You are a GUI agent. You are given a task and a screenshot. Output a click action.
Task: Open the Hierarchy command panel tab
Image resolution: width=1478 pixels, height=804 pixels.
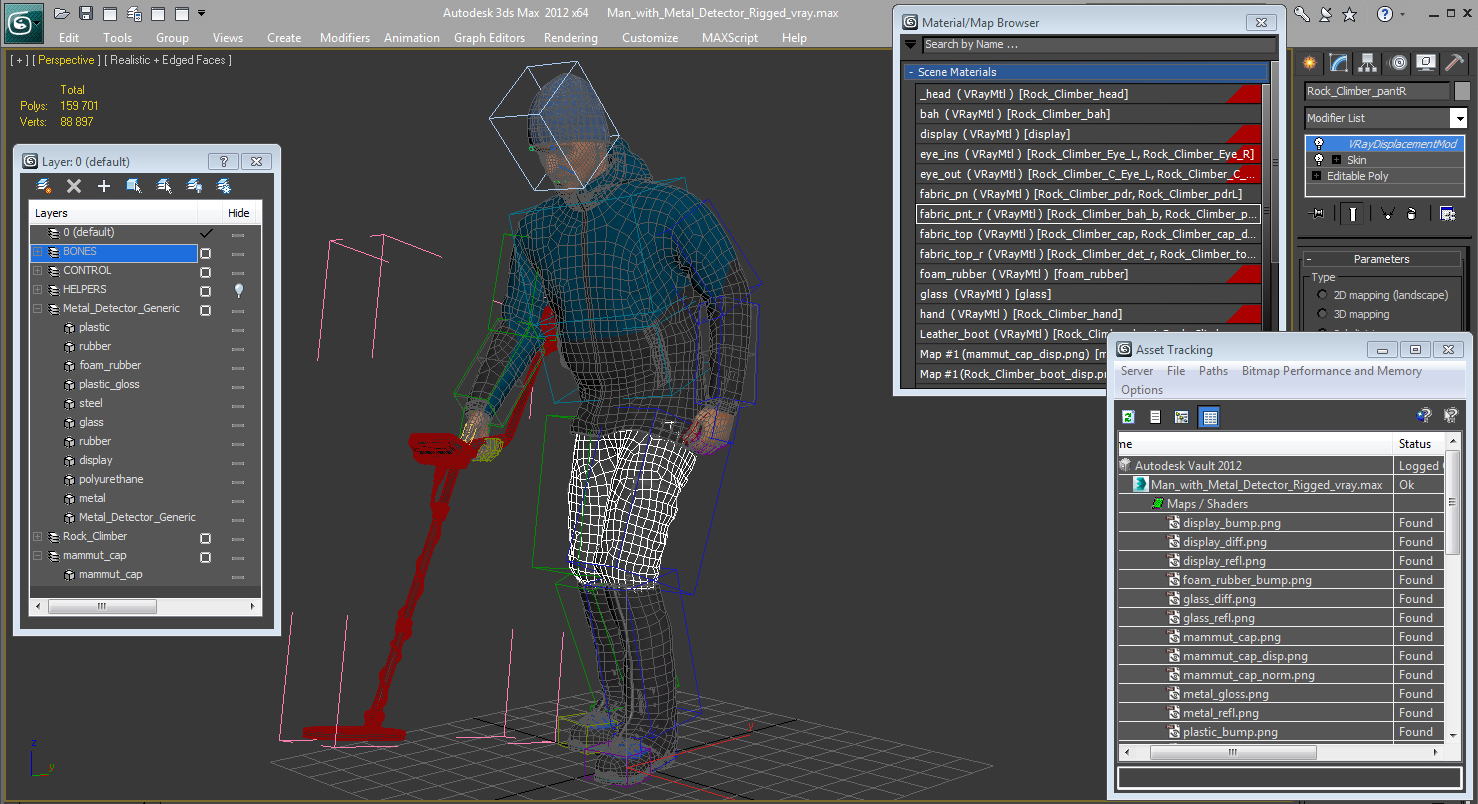(x=1368, y=63)
